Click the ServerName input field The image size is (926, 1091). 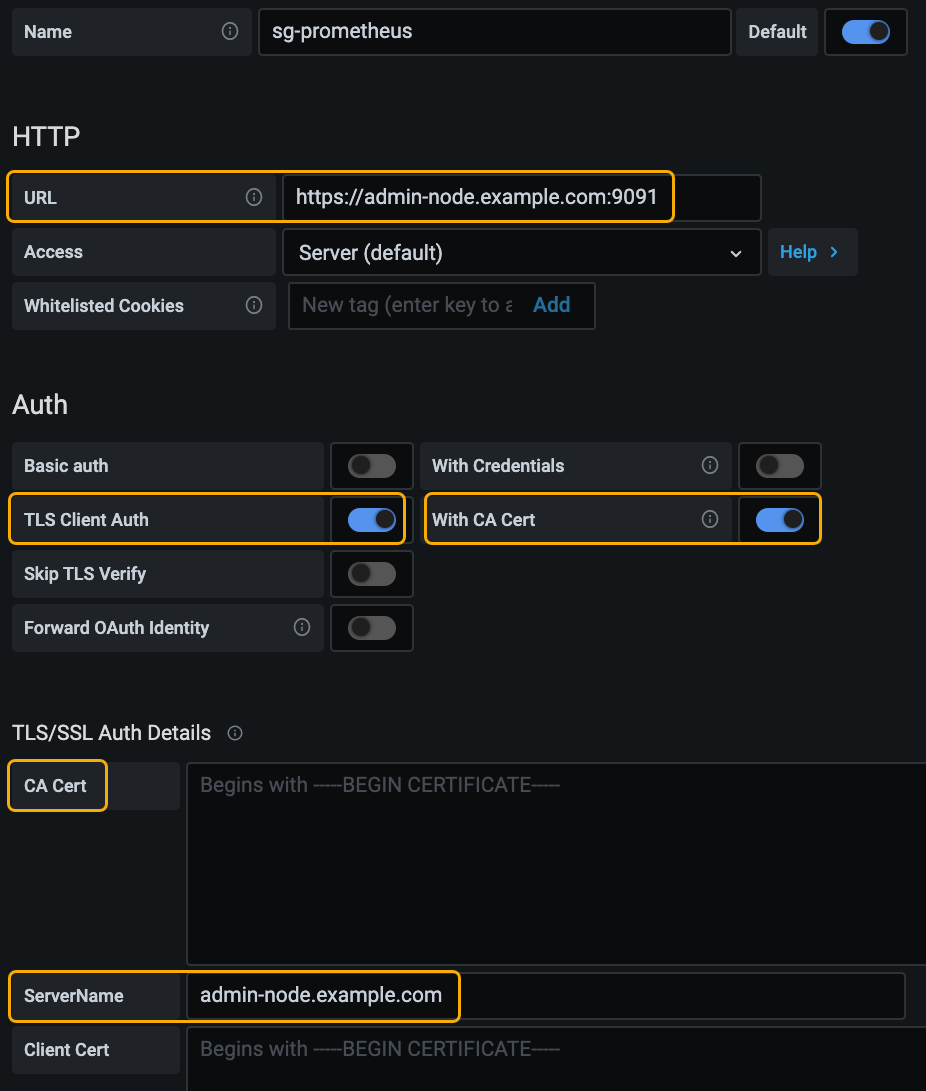pos(545,996)
